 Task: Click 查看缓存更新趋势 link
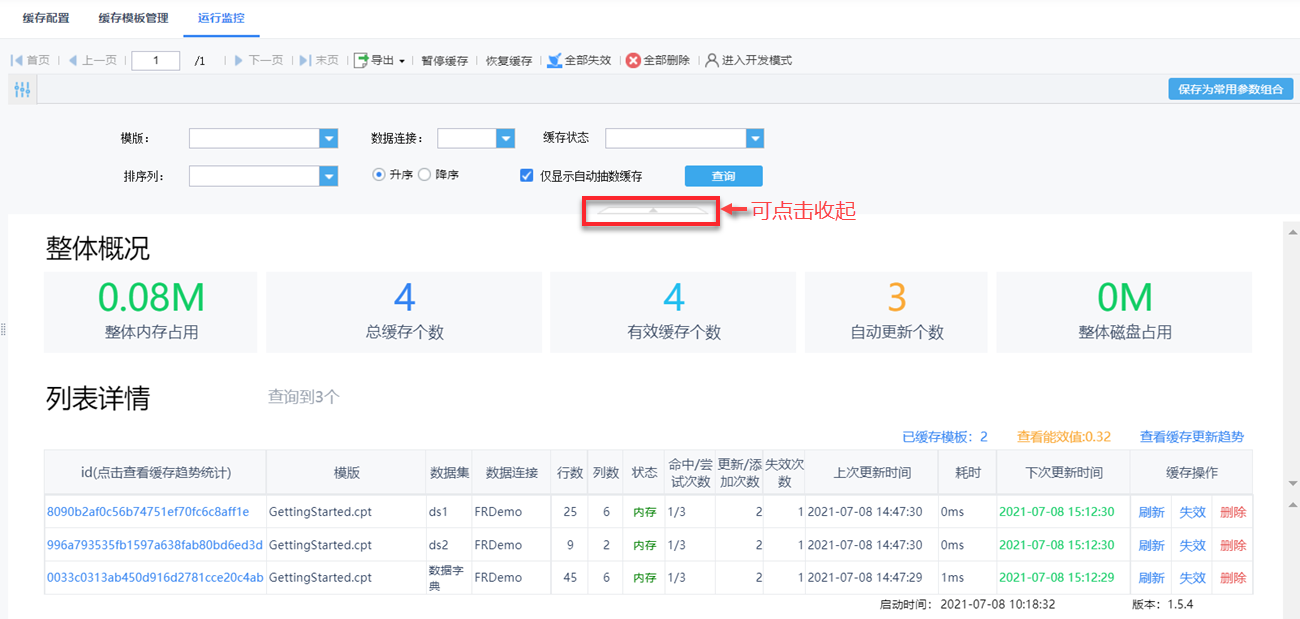click(x=1192, y=437)
